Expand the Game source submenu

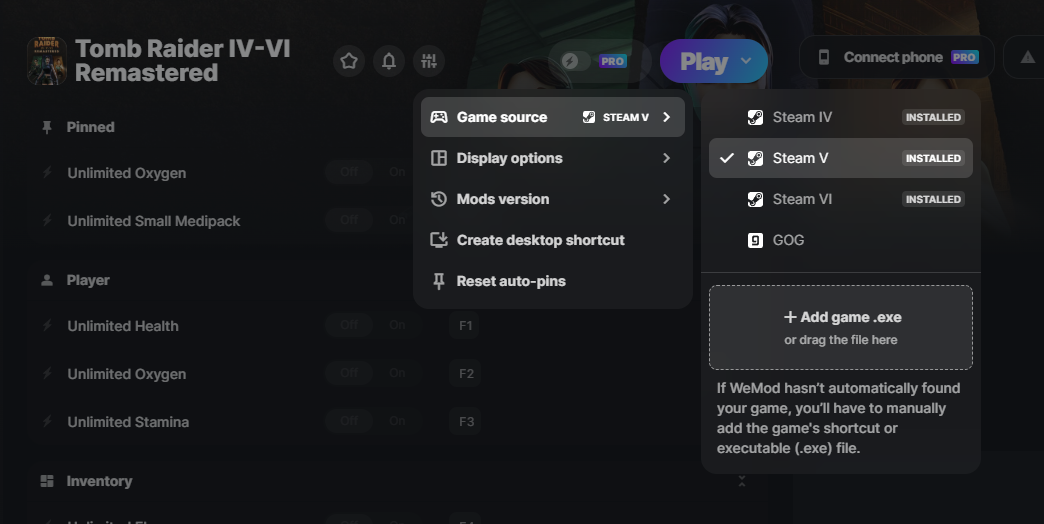coord(552,117)
